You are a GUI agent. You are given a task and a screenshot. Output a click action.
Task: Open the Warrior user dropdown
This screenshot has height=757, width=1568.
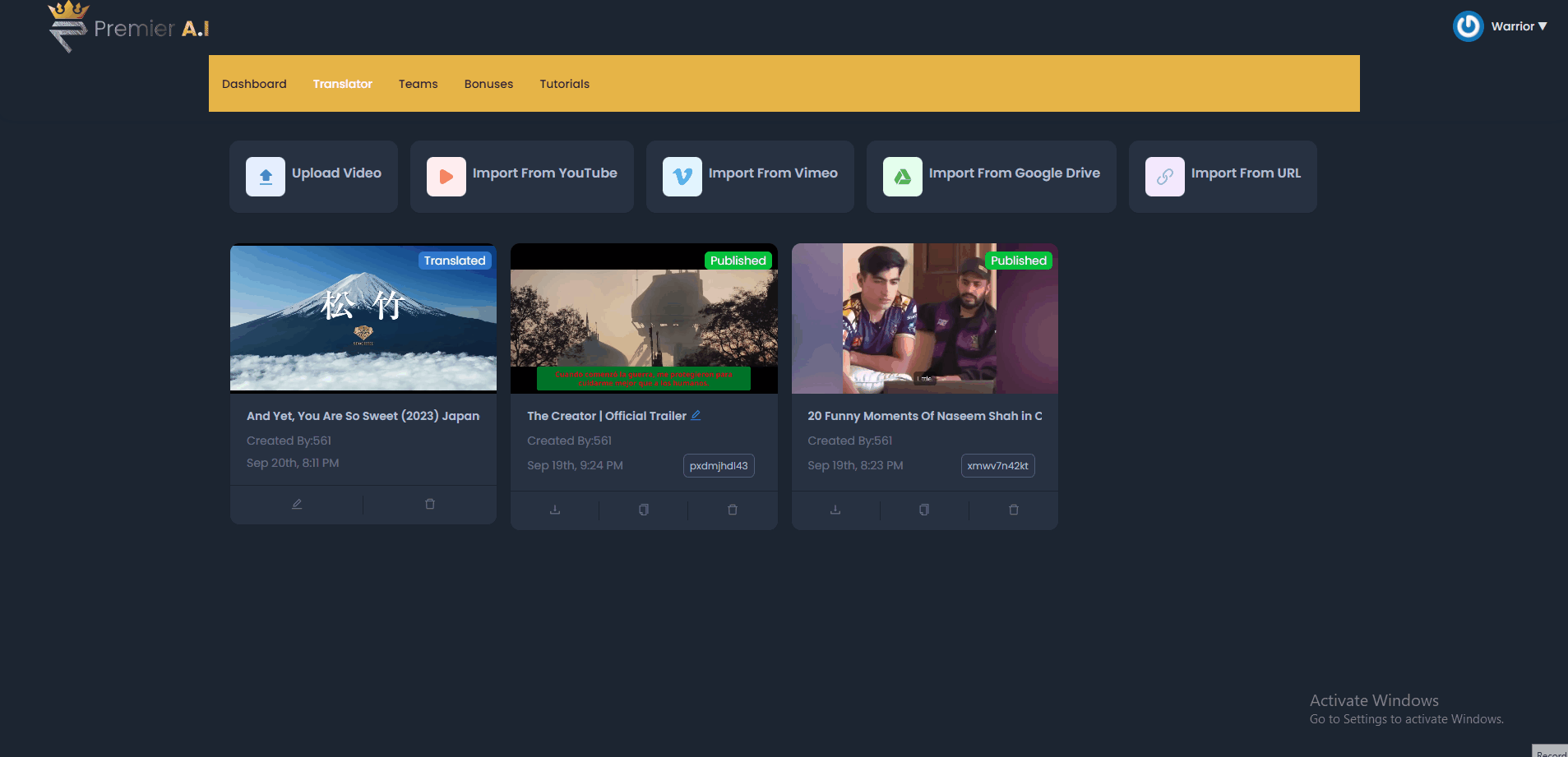tap(1518, 26)
